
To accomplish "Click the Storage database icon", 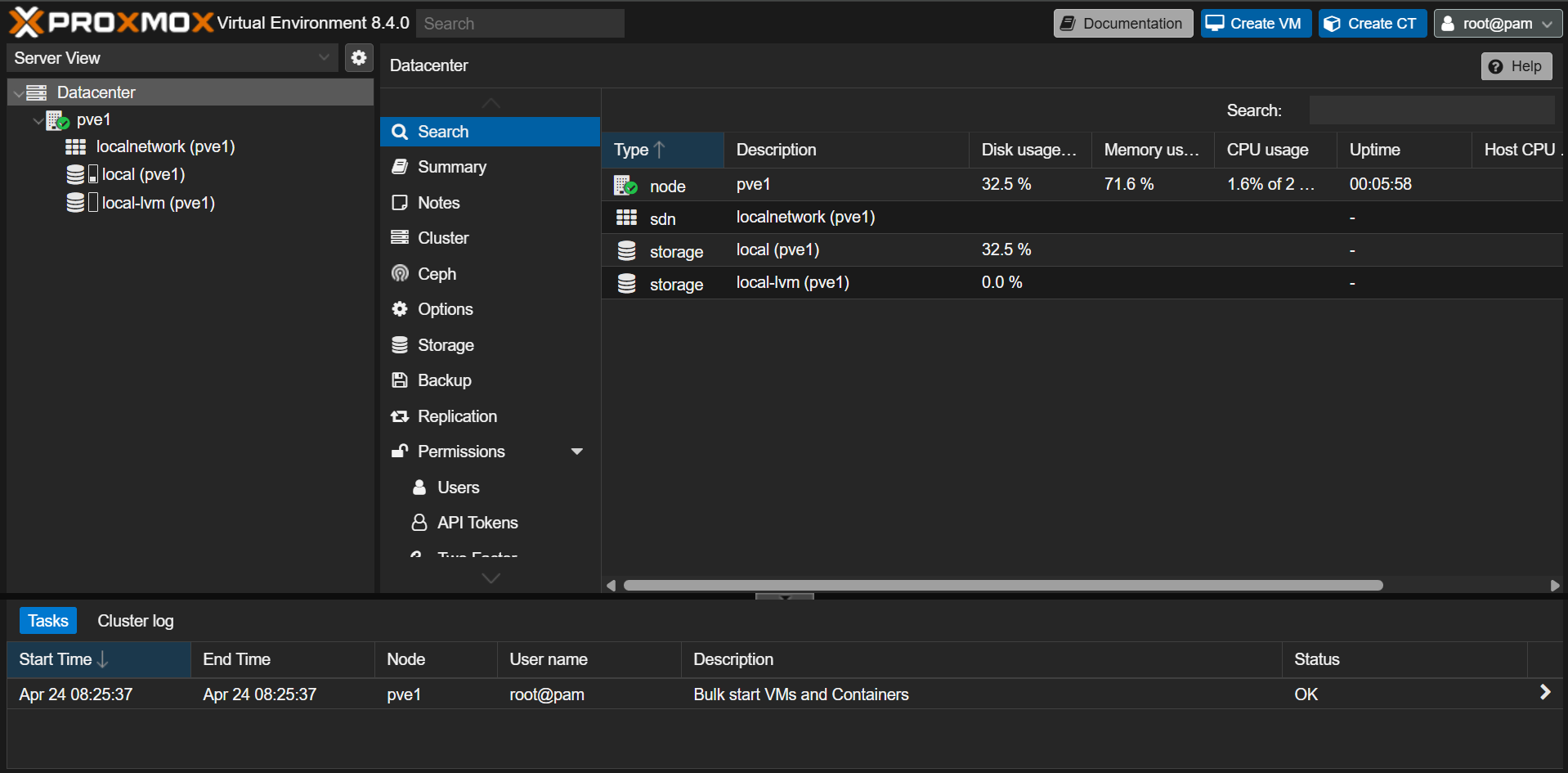I will point(400,345).
